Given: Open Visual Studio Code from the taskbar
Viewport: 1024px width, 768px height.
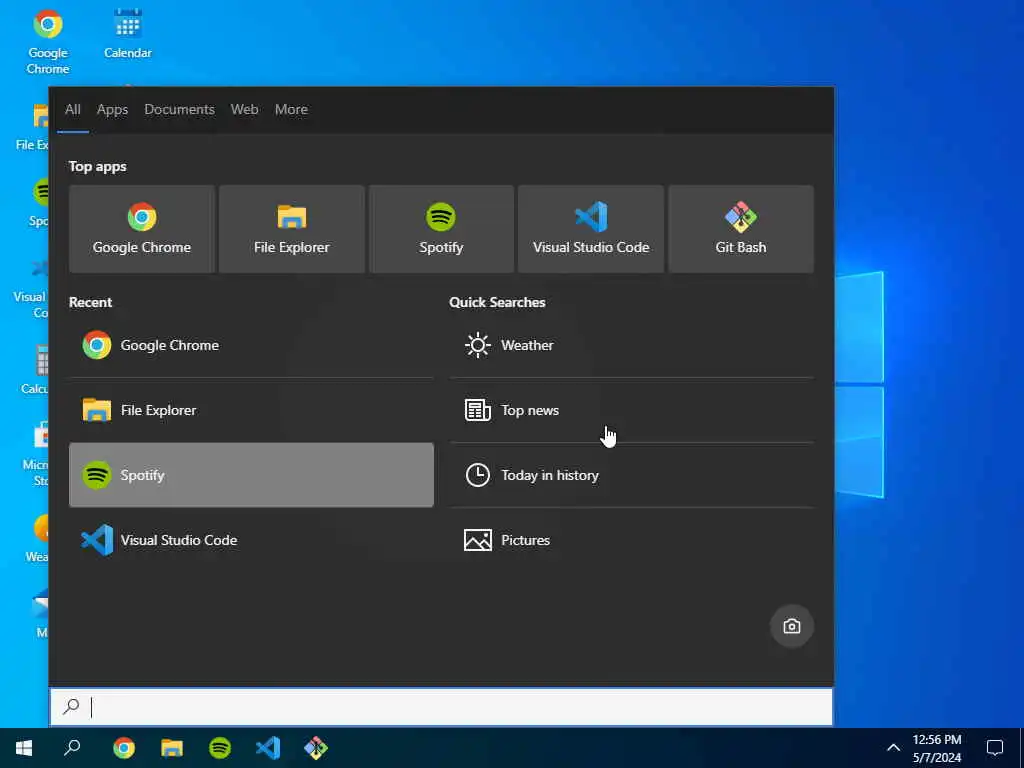Looking at the screenshot, I should (268, 748).
